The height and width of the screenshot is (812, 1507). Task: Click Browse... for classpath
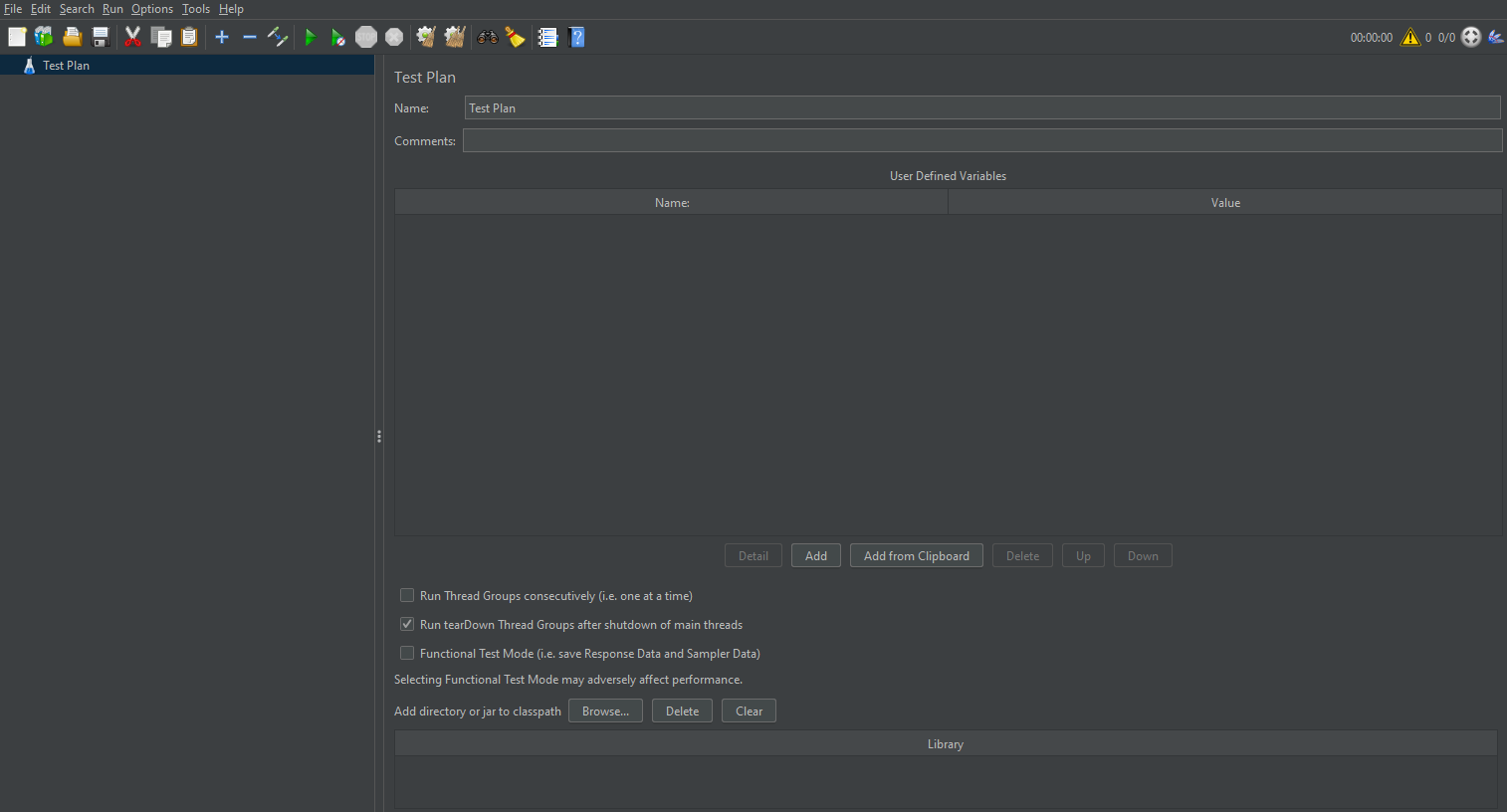(x=605, y=710)
